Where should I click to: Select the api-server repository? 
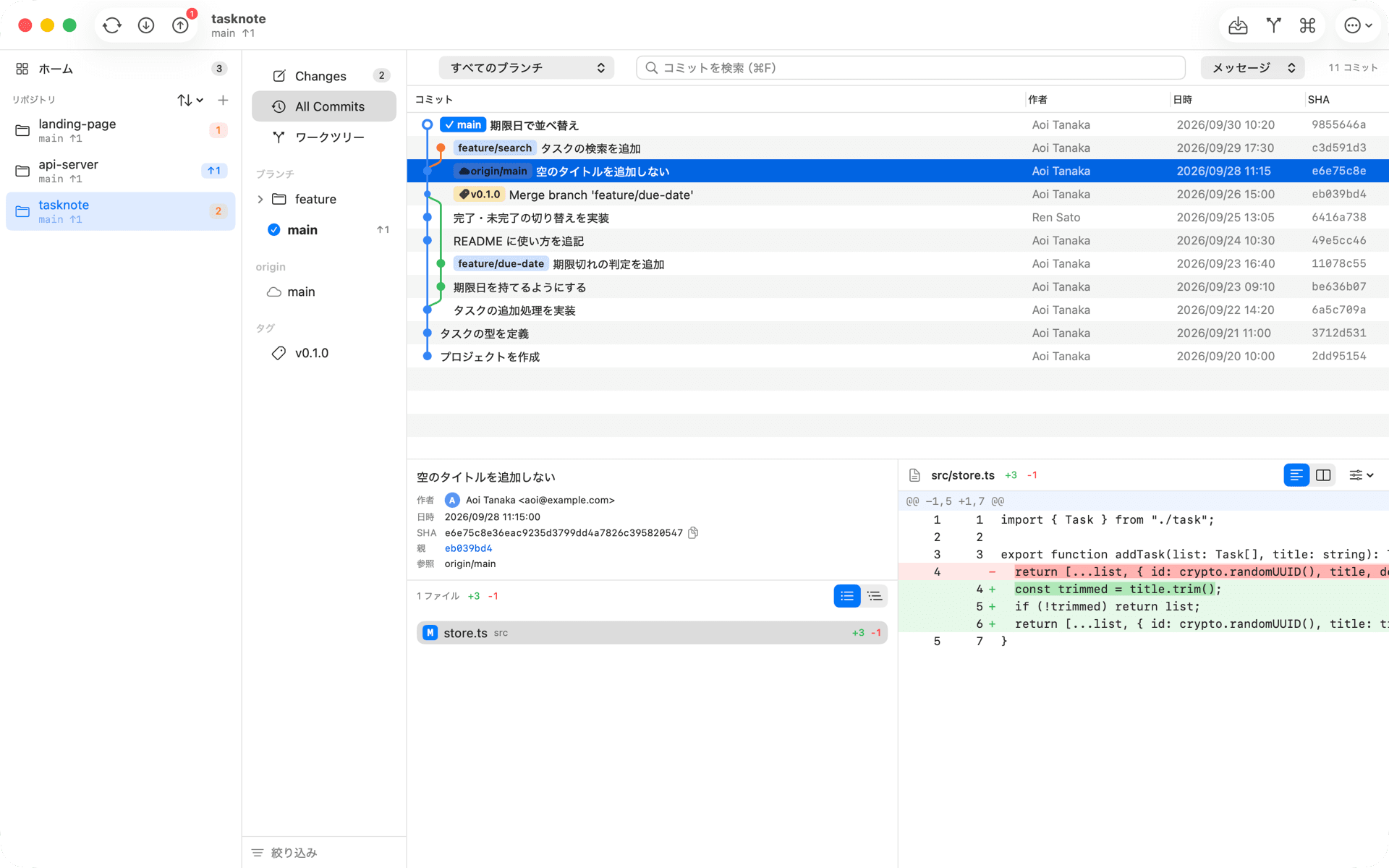120,171
